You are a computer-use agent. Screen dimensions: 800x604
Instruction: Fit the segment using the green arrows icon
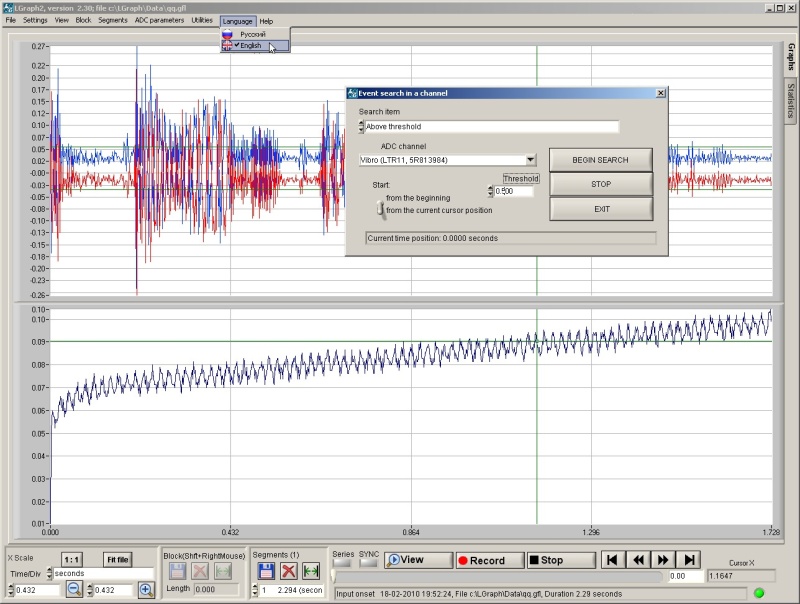(x=311, y=571)
